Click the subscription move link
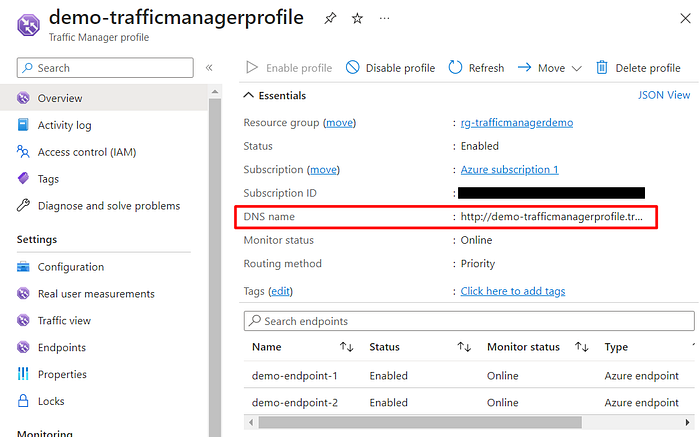This screenshot has height=437, width=700. click(323, 170)
